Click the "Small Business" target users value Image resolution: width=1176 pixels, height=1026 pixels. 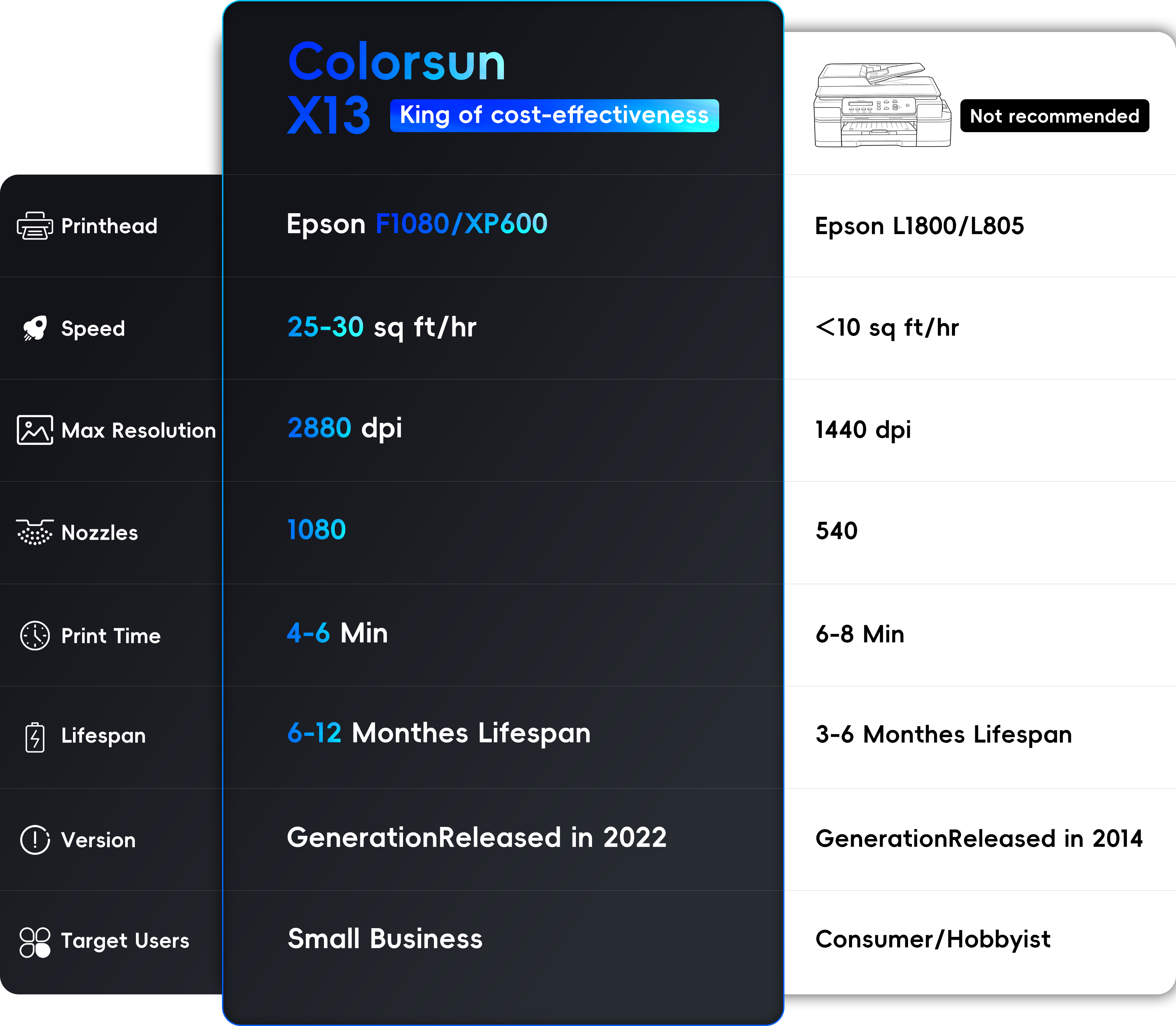(385, 939)
